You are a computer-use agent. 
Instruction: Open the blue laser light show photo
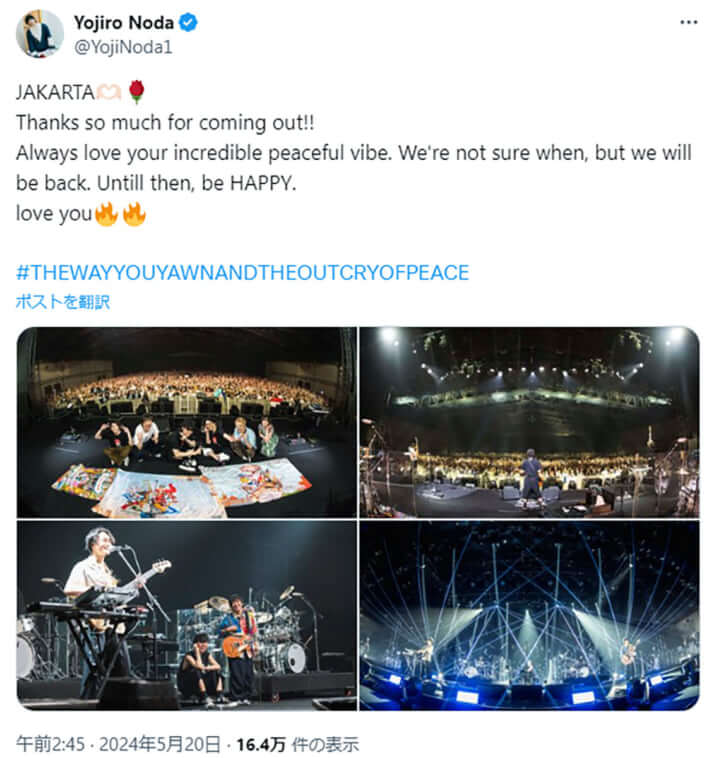pos(529,614)
